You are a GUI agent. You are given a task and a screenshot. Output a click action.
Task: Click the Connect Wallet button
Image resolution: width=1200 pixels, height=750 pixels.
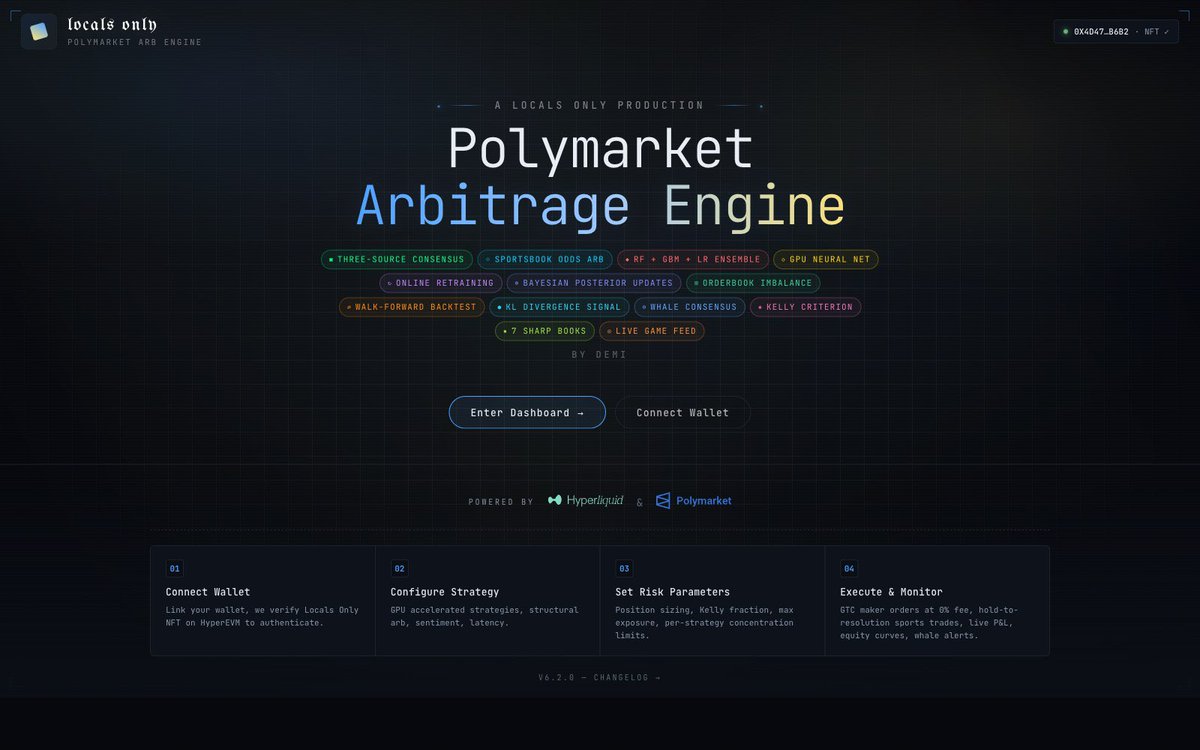(683, 412)
